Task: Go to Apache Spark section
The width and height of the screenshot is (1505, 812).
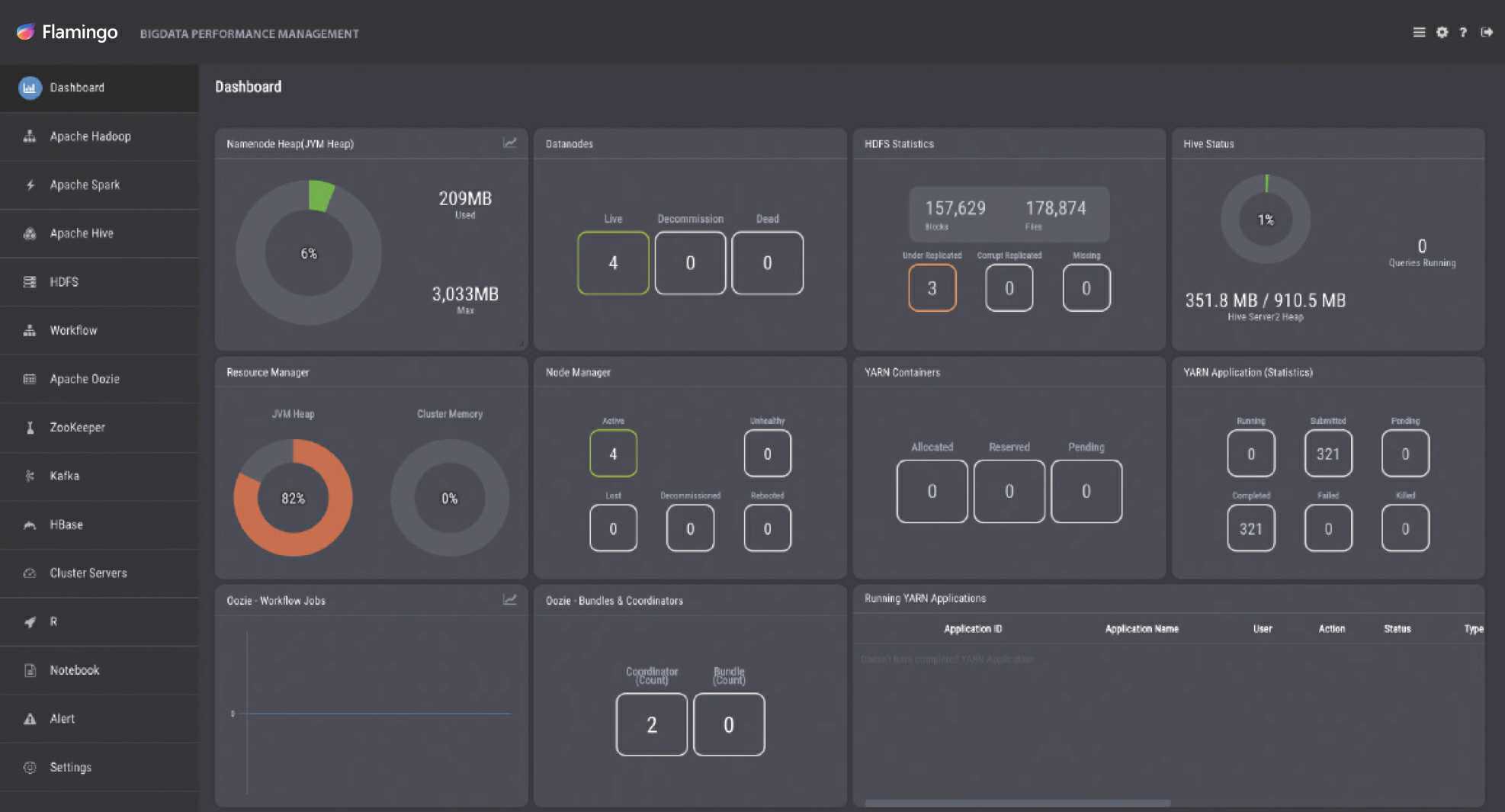Action: point(85,185)
